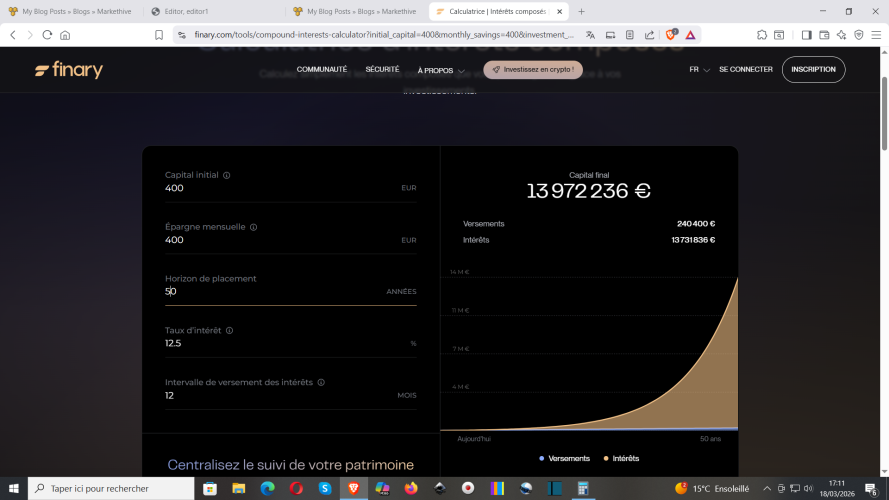Switch to the Editor, editor1 tab
The height and width of the screenshot is (500, 889).
(212, 11)
